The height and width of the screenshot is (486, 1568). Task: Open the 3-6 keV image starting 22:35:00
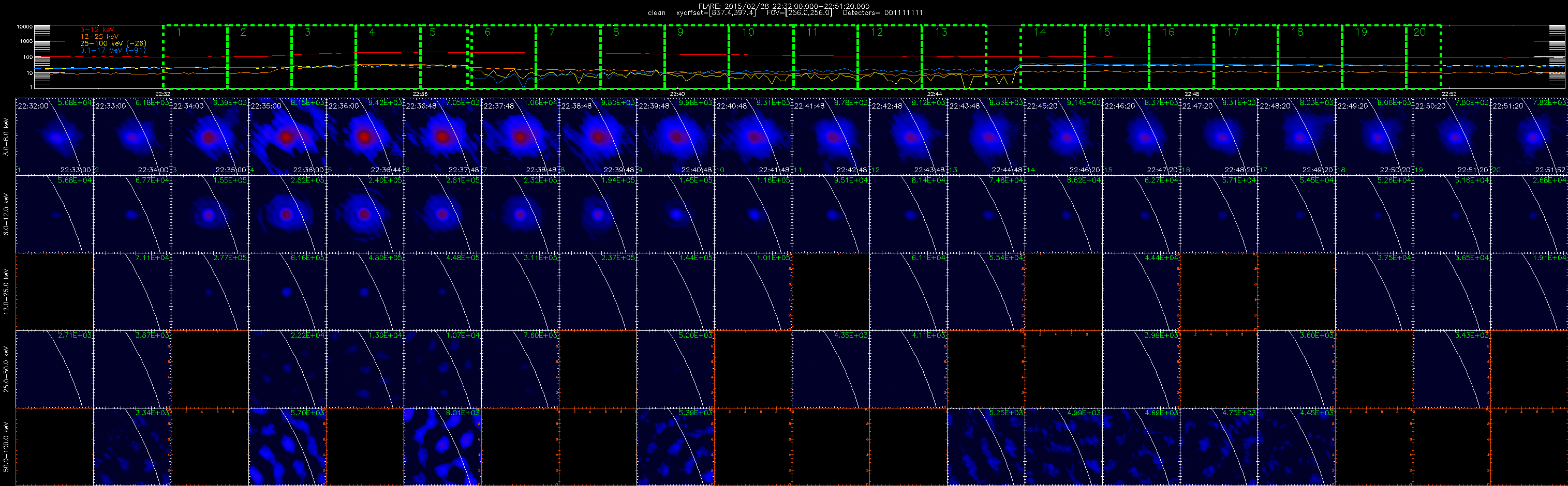point(287,136)
